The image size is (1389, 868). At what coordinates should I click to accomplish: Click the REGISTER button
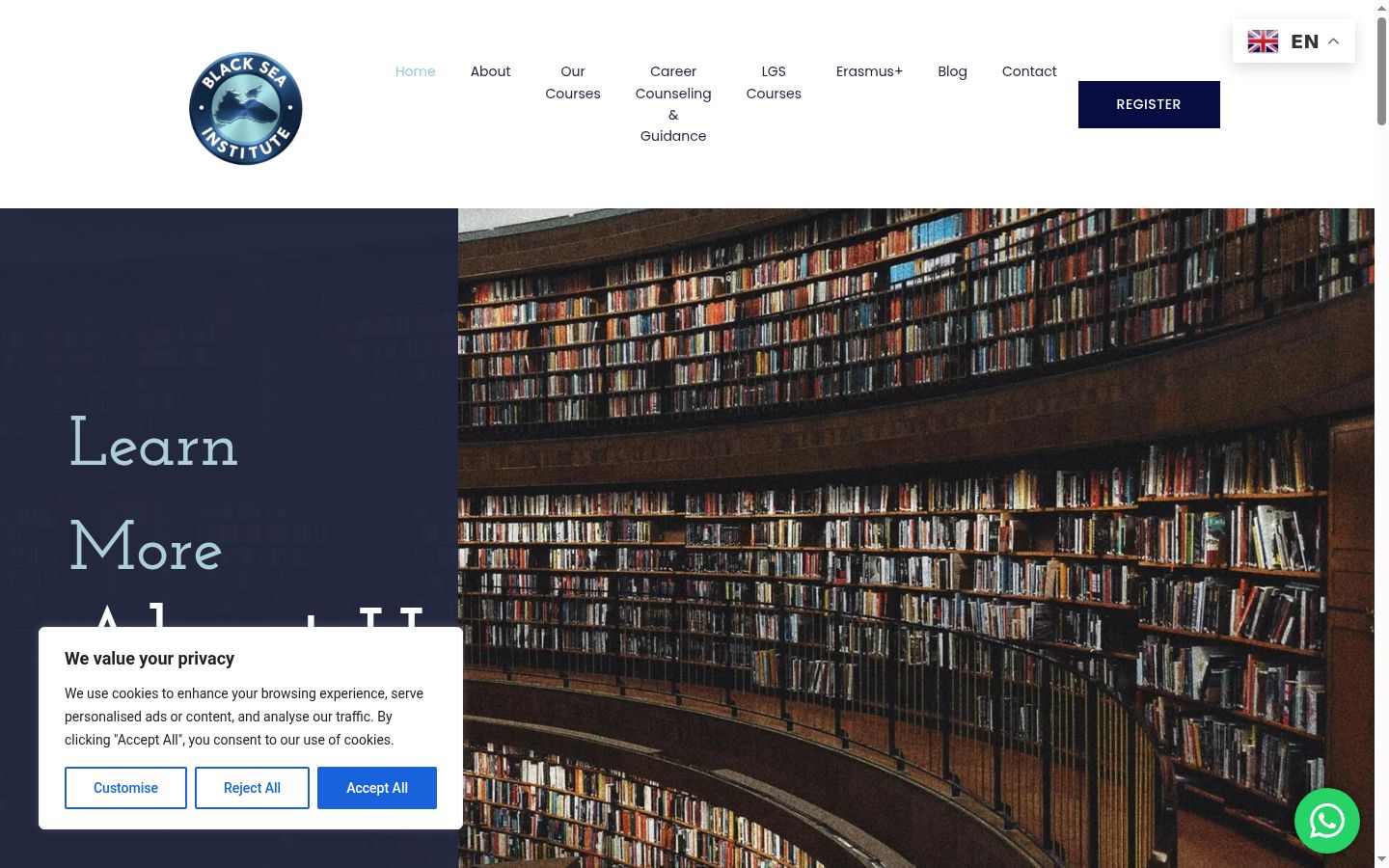[x=1149, y=104]
